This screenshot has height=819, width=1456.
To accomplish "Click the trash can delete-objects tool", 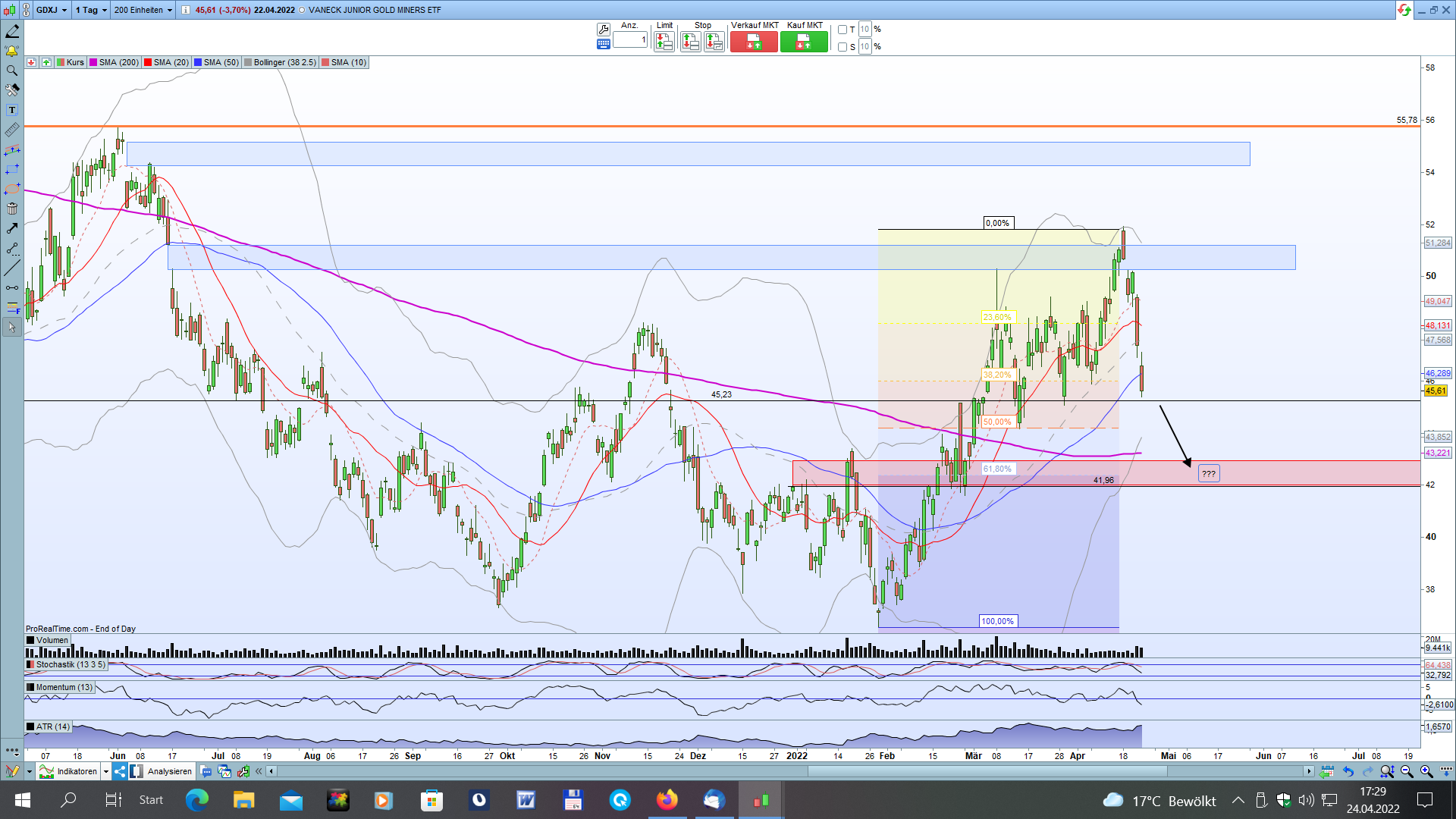I will pos(12,209).
